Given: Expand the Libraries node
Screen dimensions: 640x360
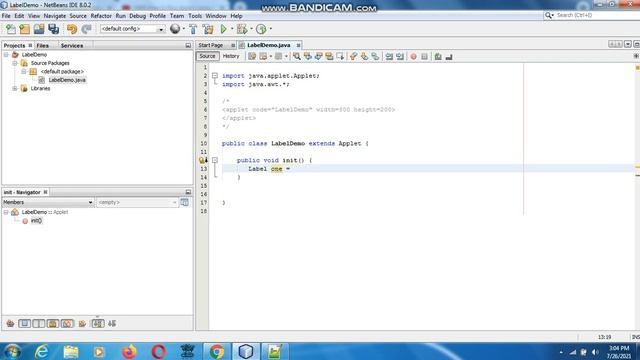Looking at the screenshot, I should point(15,89).
